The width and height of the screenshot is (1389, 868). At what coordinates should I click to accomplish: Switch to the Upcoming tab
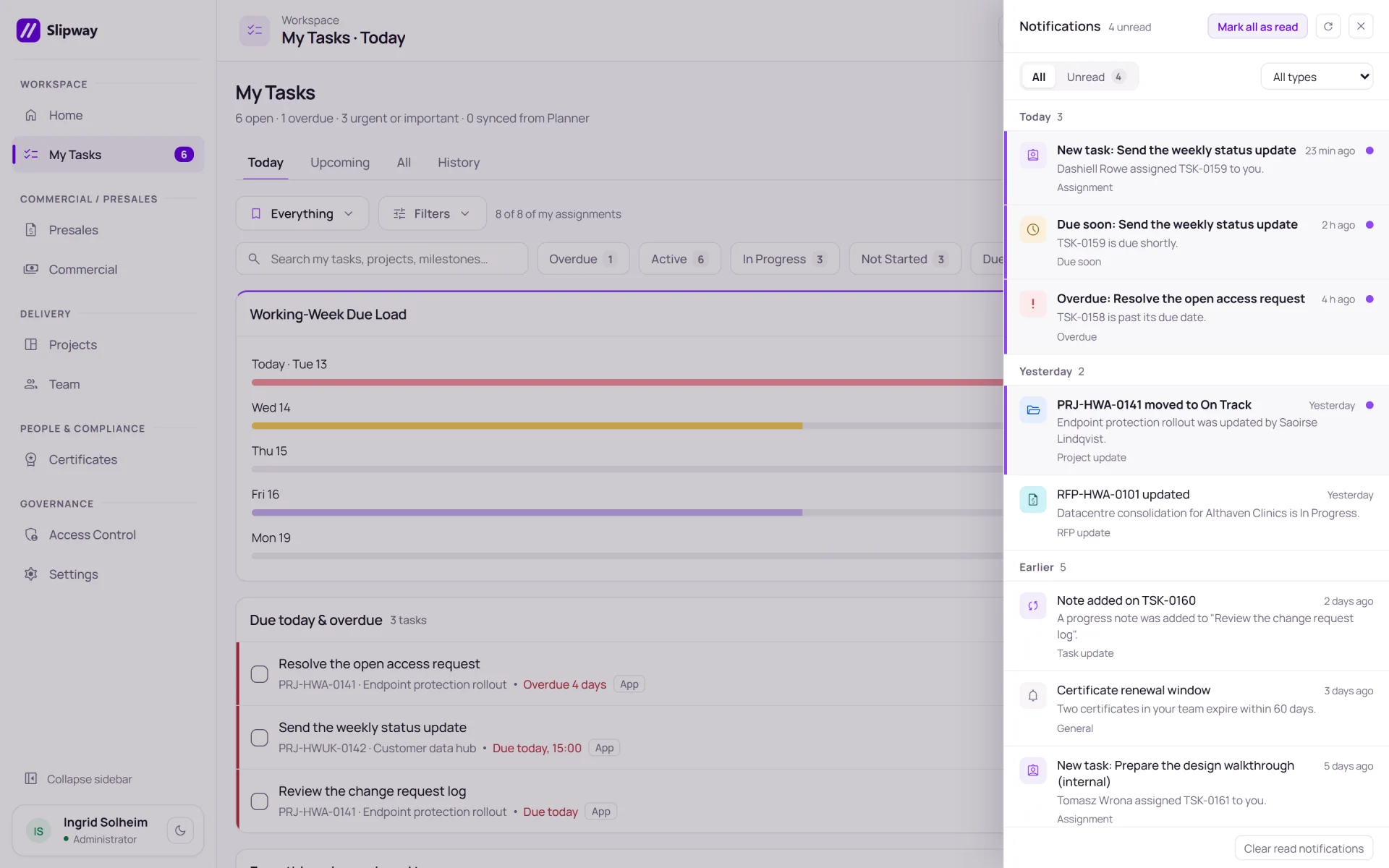[340, 163]
